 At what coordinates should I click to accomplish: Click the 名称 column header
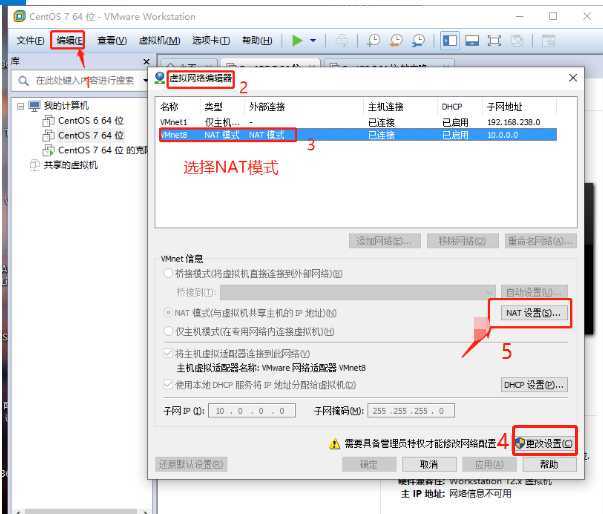pyautogui.click(x=178, y=106)
